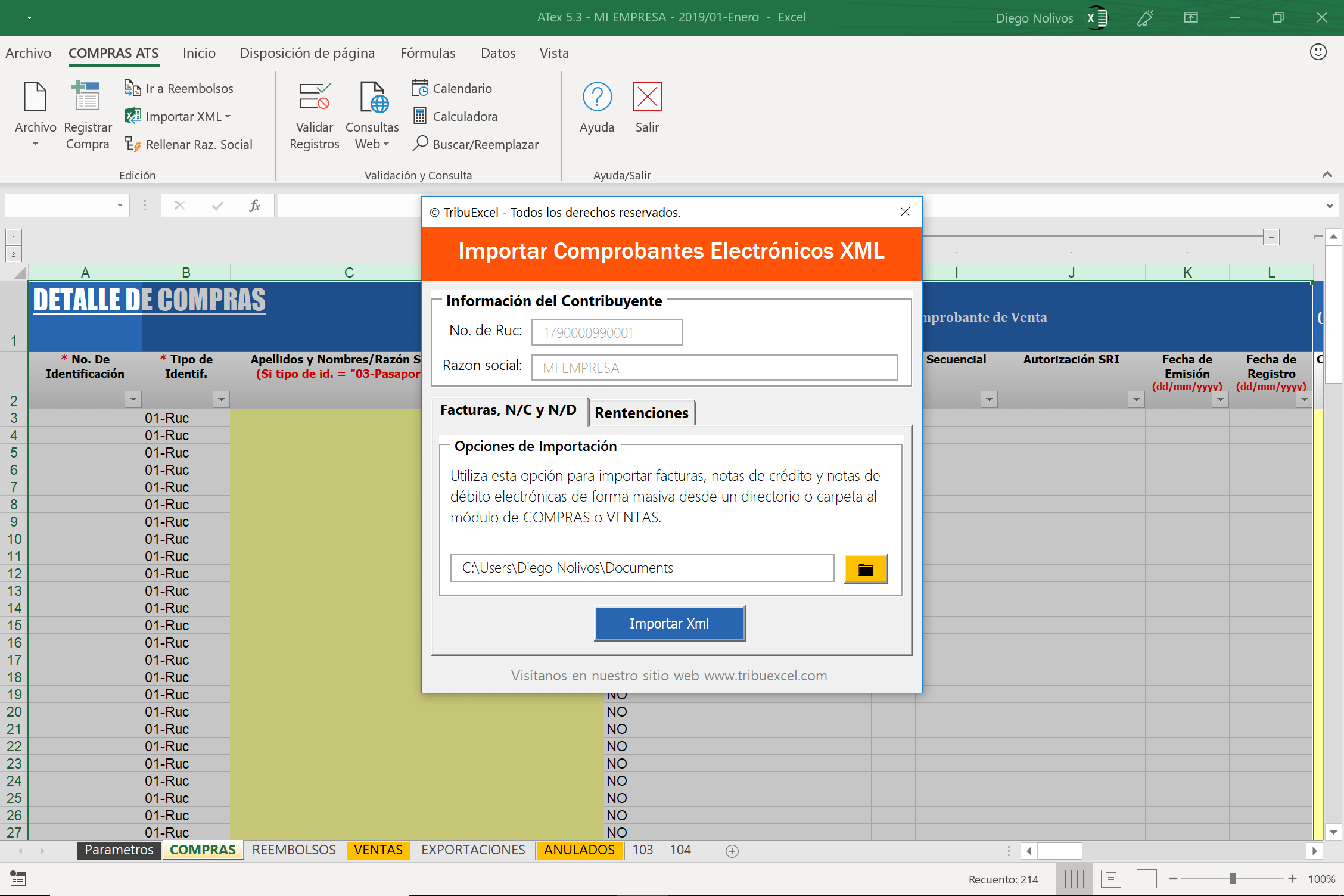Image resolution: width=1344 pixels, height=896 pixels.
Task: Cancel formula entry X icon
Action: 179,206
